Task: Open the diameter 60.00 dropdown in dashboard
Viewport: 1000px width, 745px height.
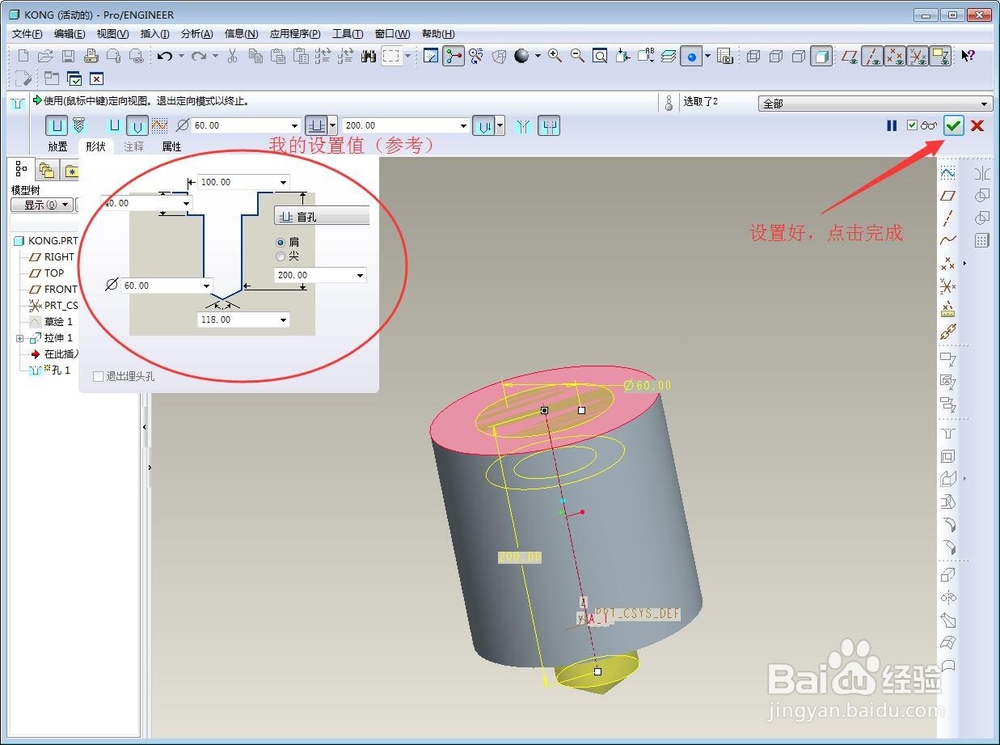Action: [294, 126]
